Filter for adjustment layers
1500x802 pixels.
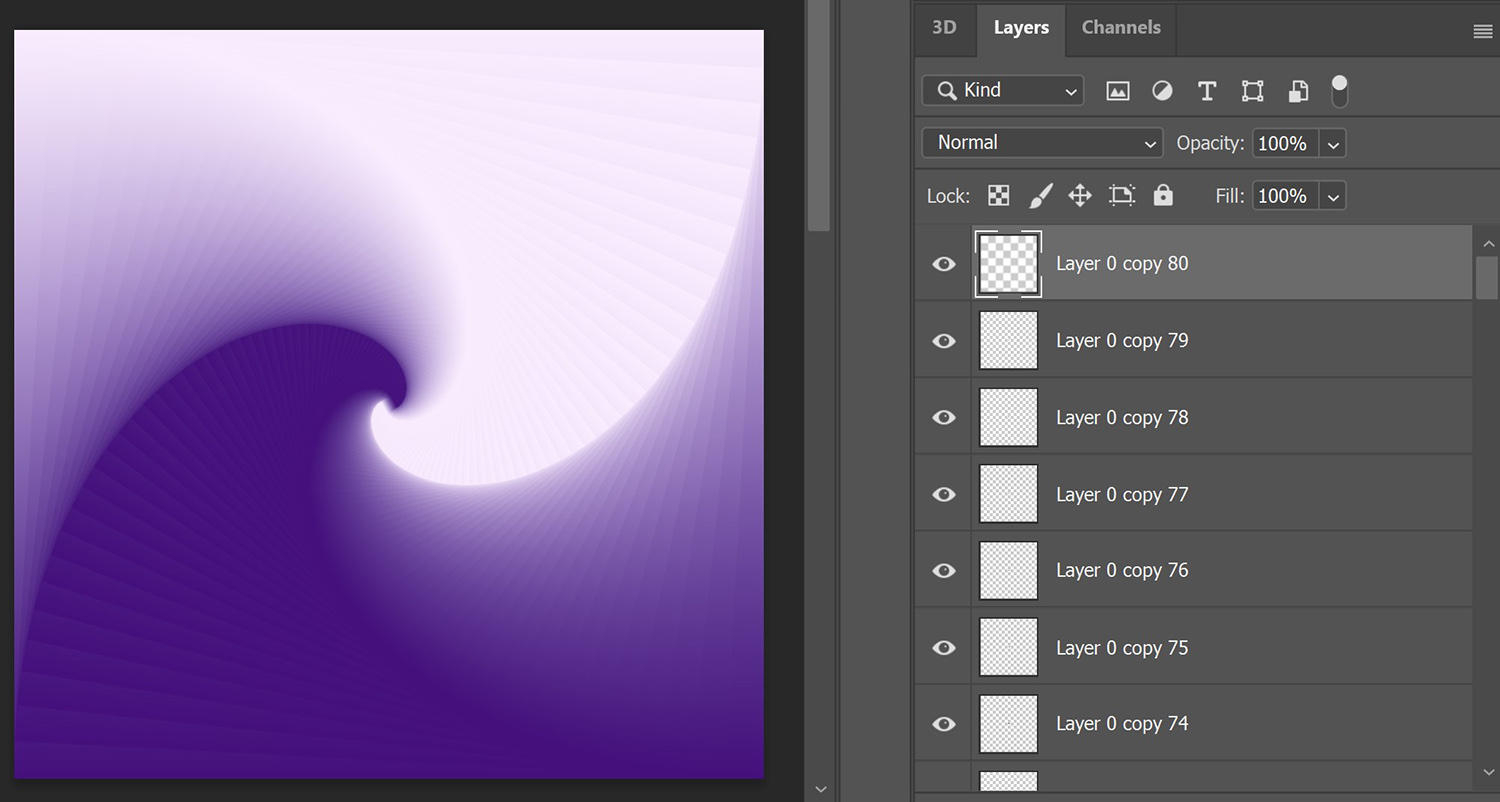1162,91
